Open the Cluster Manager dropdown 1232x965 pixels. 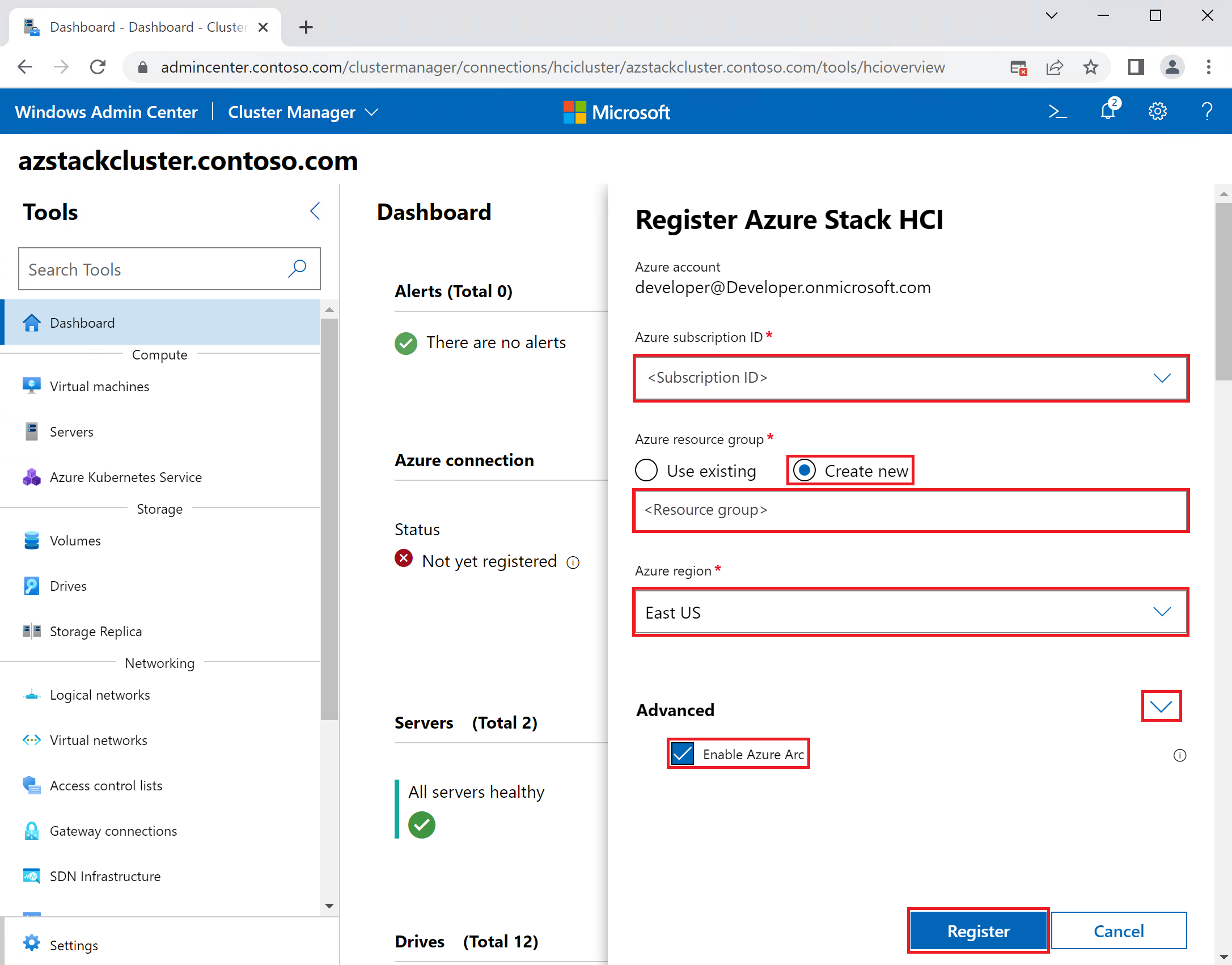303,112
